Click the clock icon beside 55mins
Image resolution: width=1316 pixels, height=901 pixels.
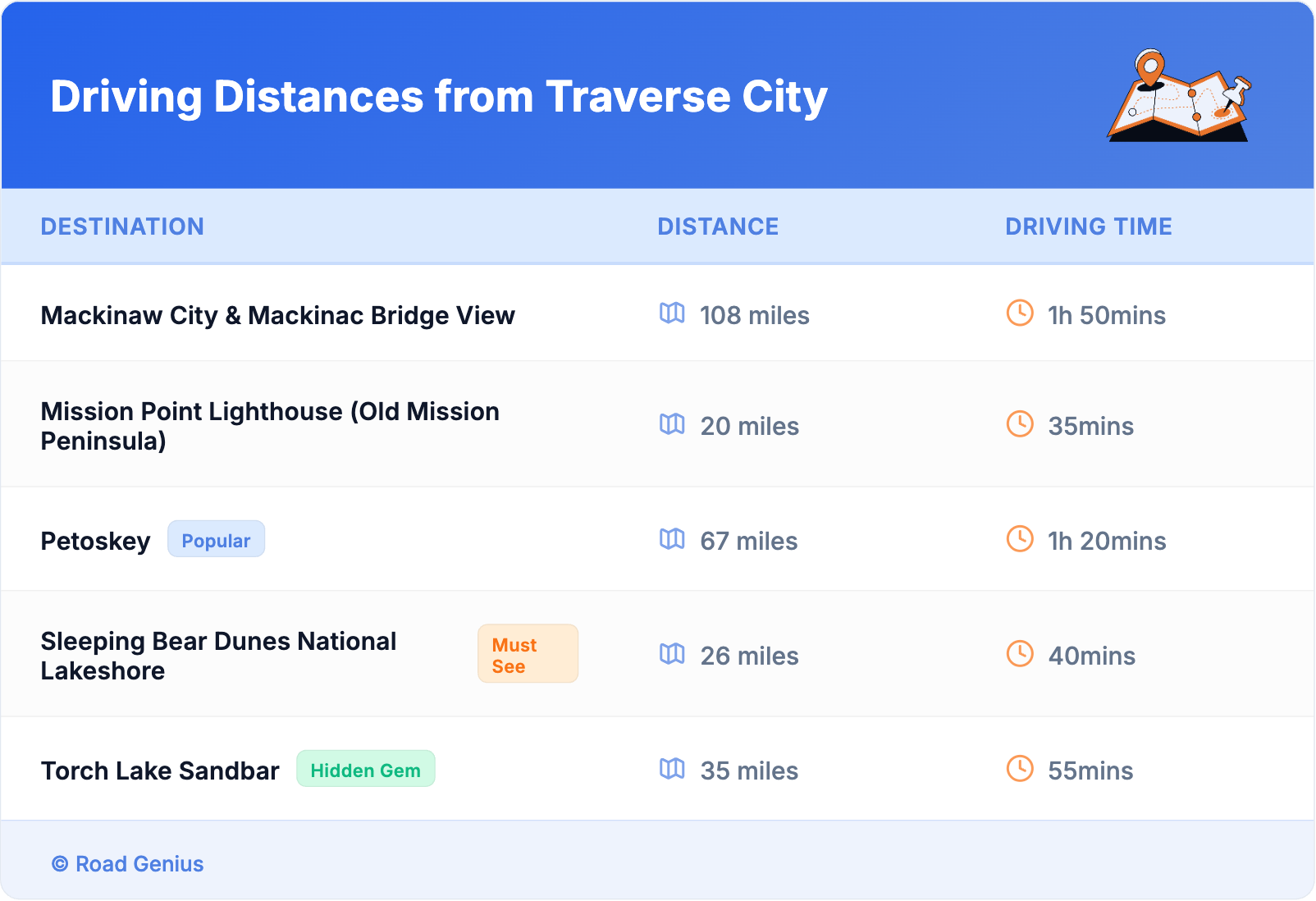coord(1020,768)
